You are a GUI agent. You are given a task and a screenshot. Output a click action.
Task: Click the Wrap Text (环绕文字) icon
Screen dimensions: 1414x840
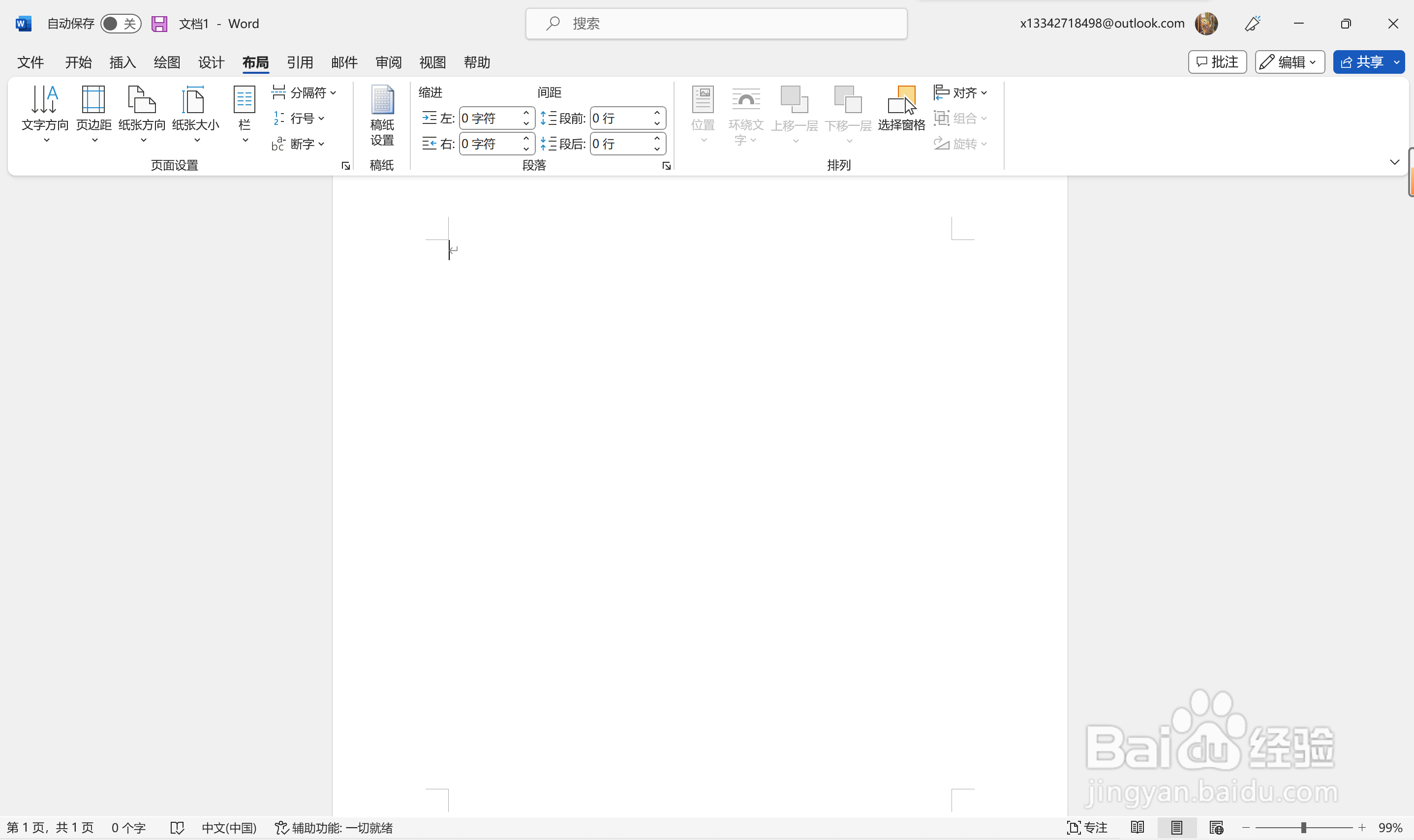click(x=746, y=100)
